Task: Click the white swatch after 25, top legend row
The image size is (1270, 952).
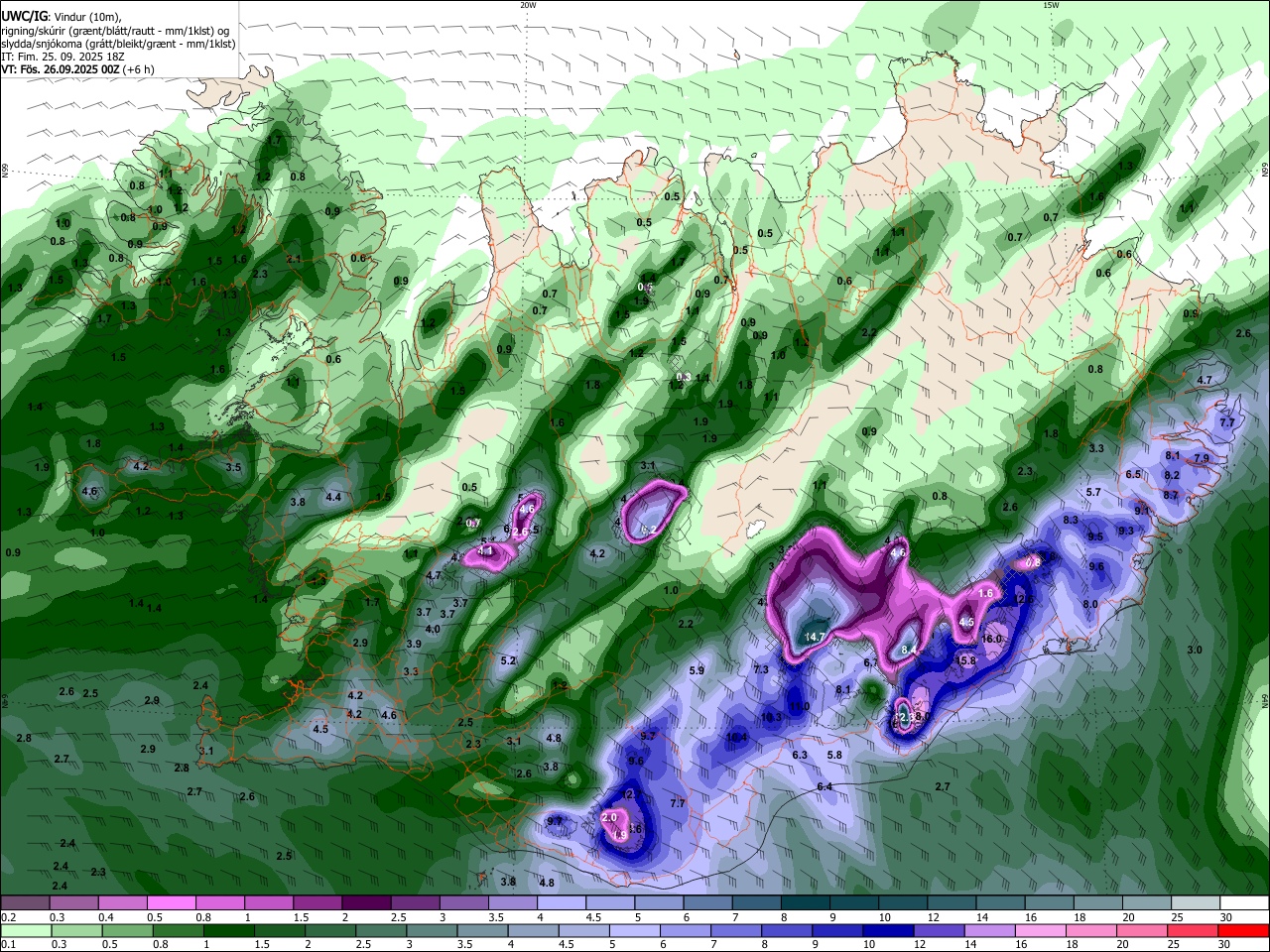Action: tap(1244, 903)
